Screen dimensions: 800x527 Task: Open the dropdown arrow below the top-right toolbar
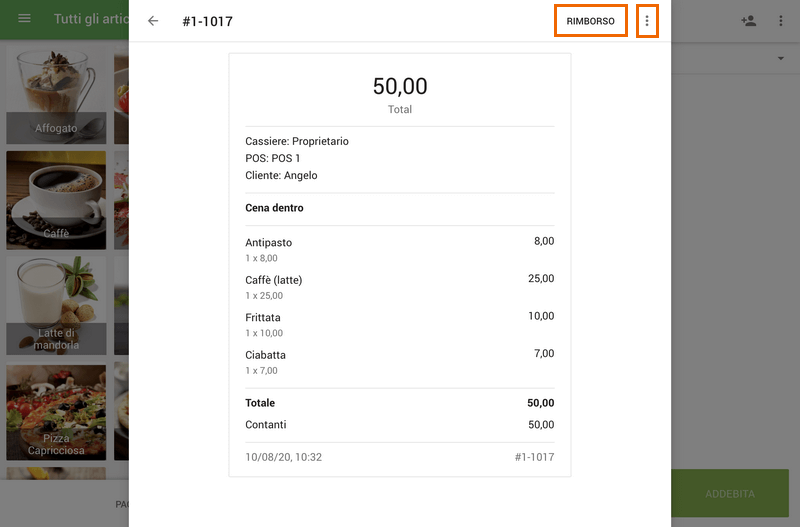[x=780, y=59]
